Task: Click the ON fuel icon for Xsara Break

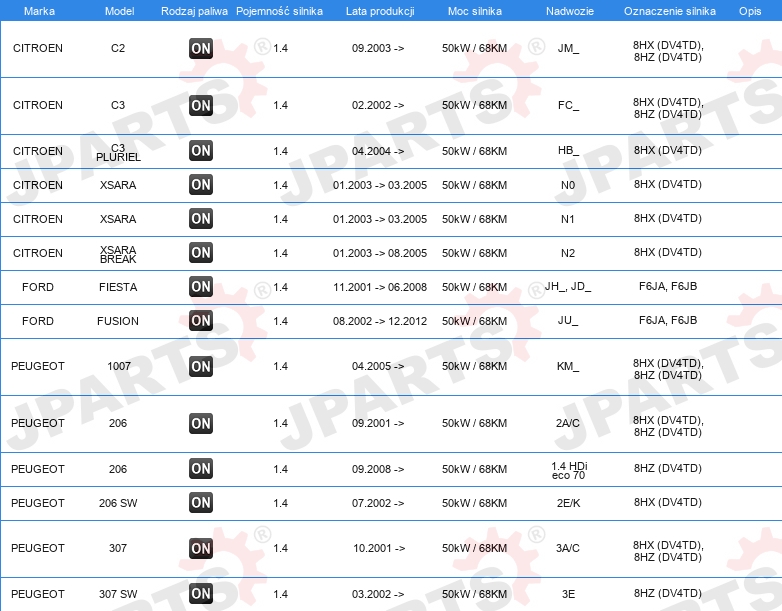Action: pyautogui.click(x=201, y=252)
